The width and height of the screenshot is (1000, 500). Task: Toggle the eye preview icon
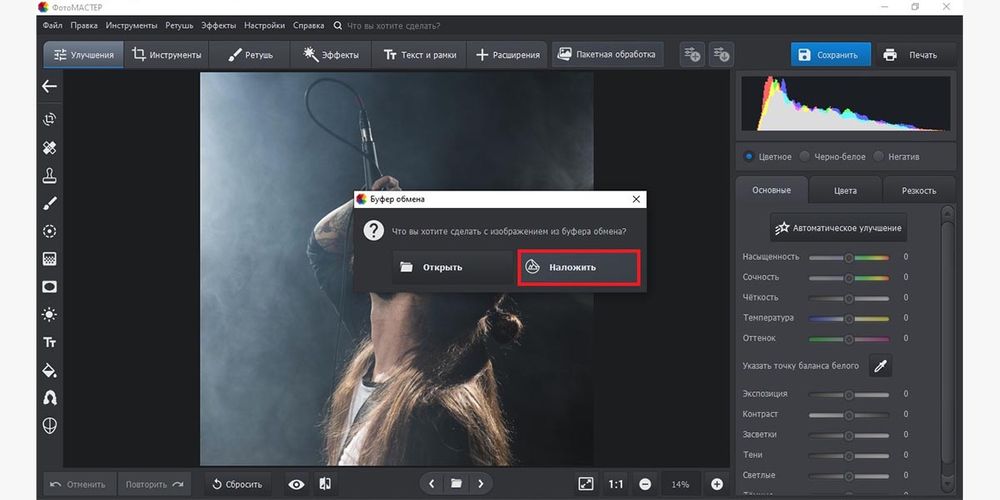[x=296, y=484]
